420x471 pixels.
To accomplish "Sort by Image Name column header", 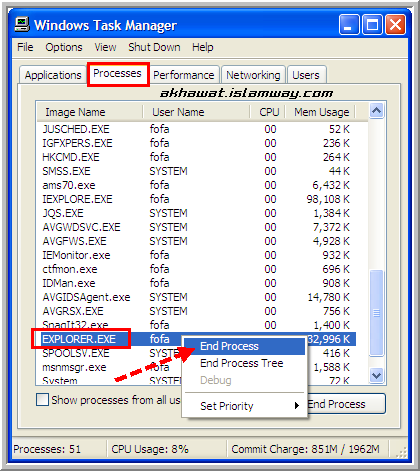I will 89,112.
